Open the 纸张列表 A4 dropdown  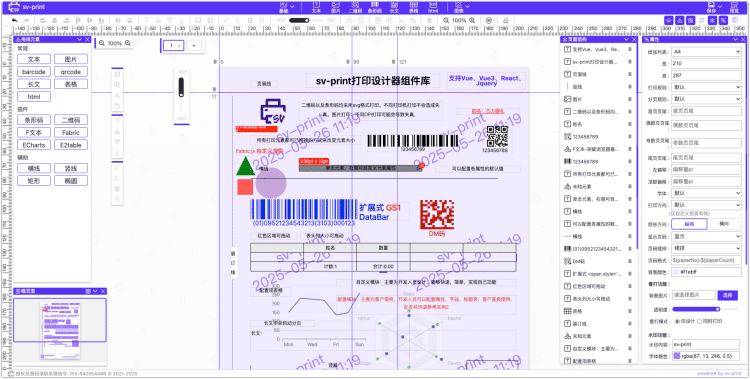pos(706,51)
